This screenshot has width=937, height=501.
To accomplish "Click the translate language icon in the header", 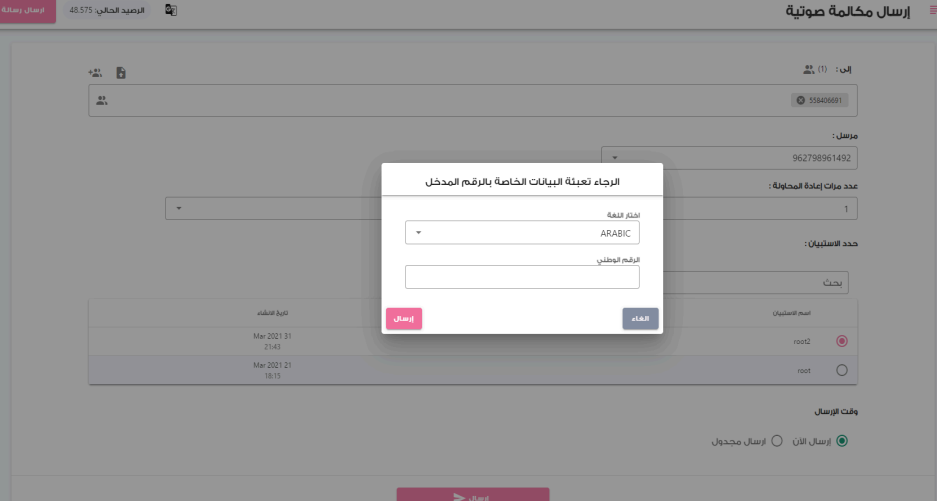I will coord(170,10).
